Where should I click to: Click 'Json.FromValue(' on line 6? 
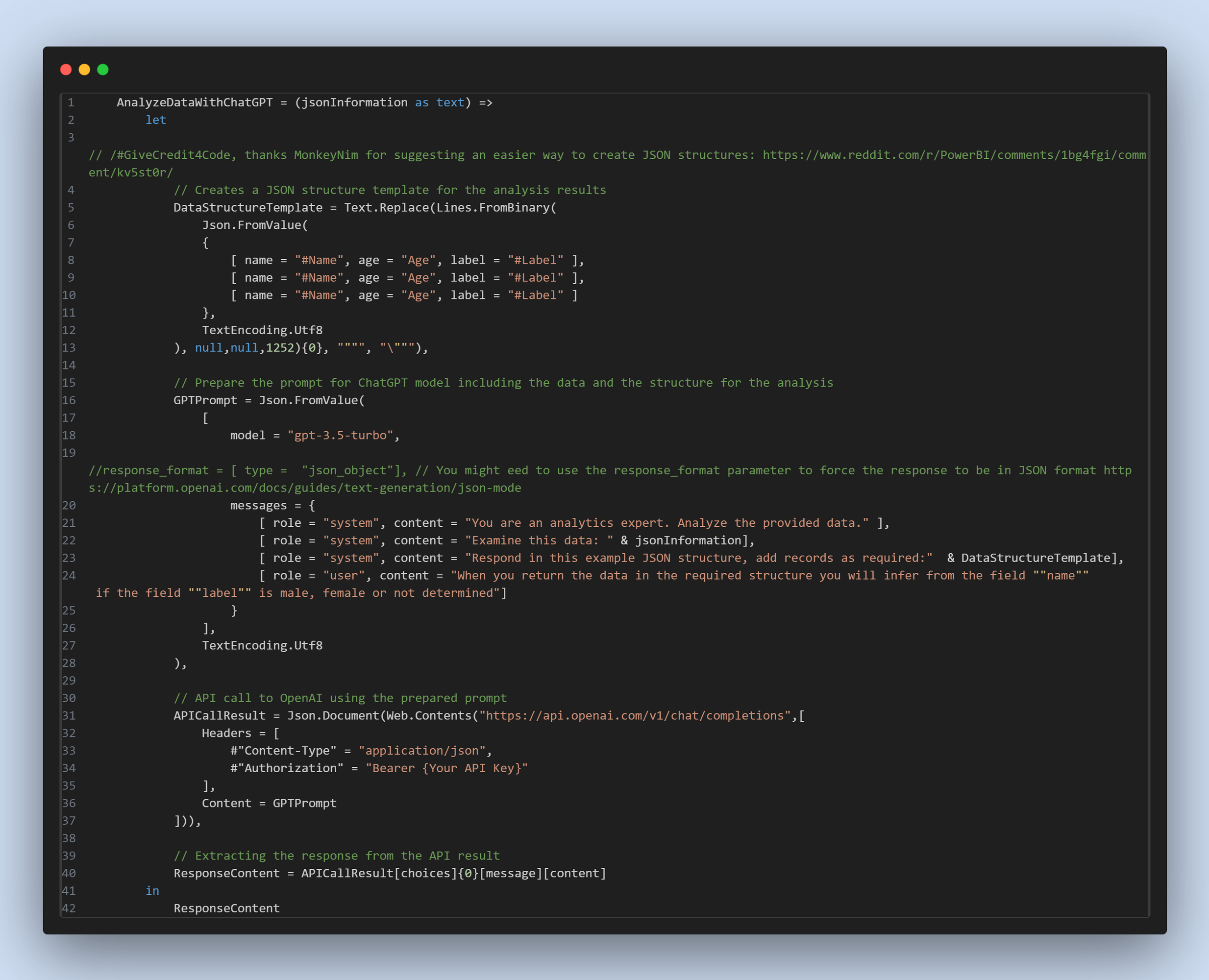255,225
